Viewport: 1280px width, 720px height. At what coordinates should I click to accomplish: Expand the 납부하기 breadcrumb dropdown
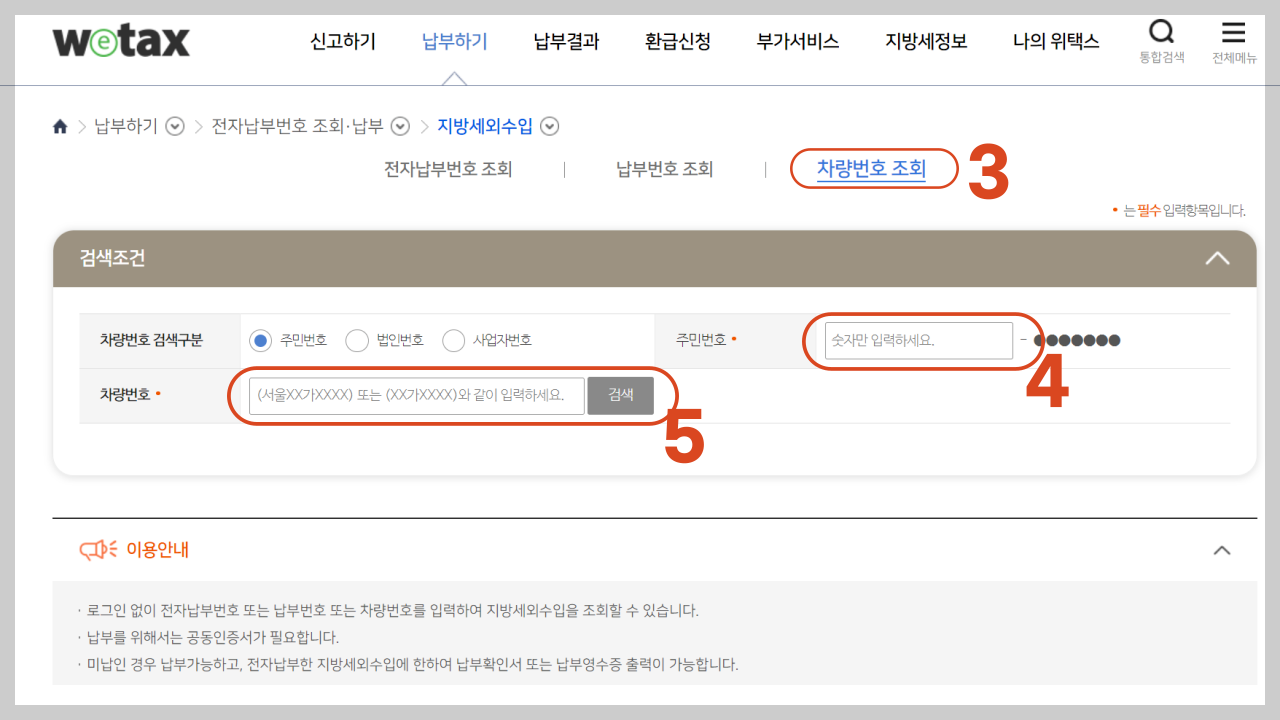[x=174, y=126]
